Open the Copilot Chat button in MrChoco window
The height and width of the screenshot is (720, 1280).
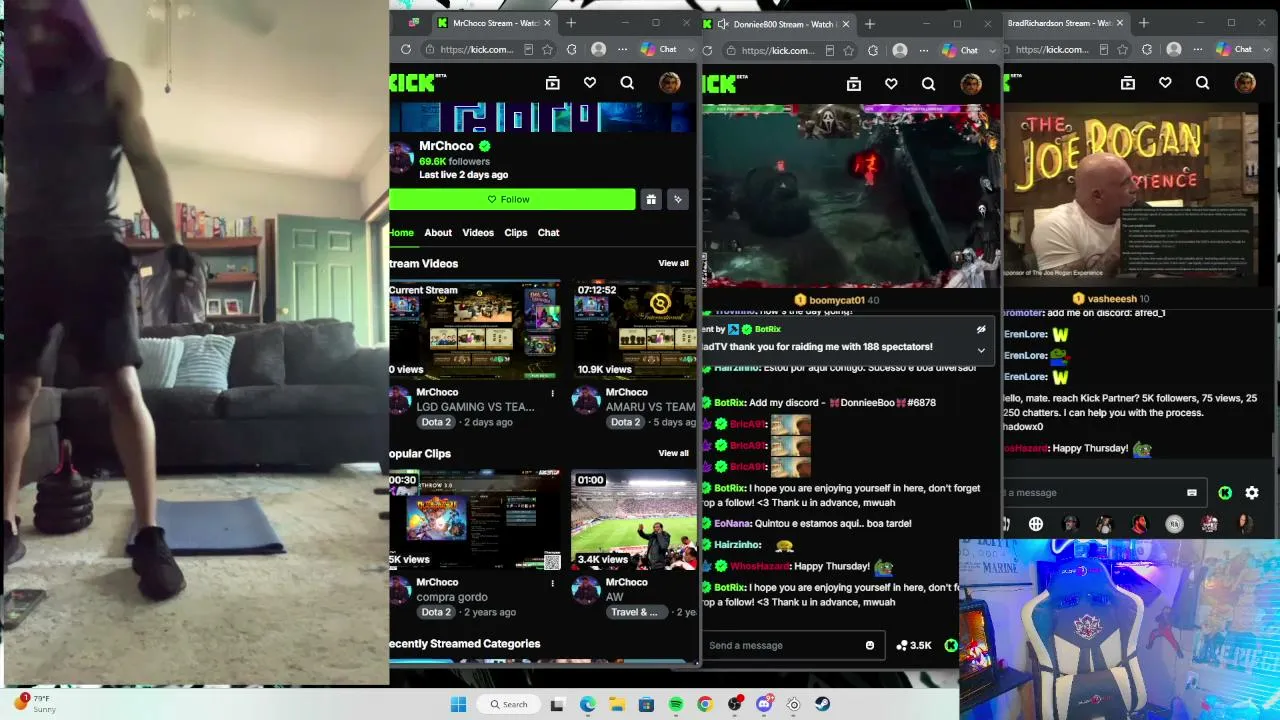coord(660,49)
